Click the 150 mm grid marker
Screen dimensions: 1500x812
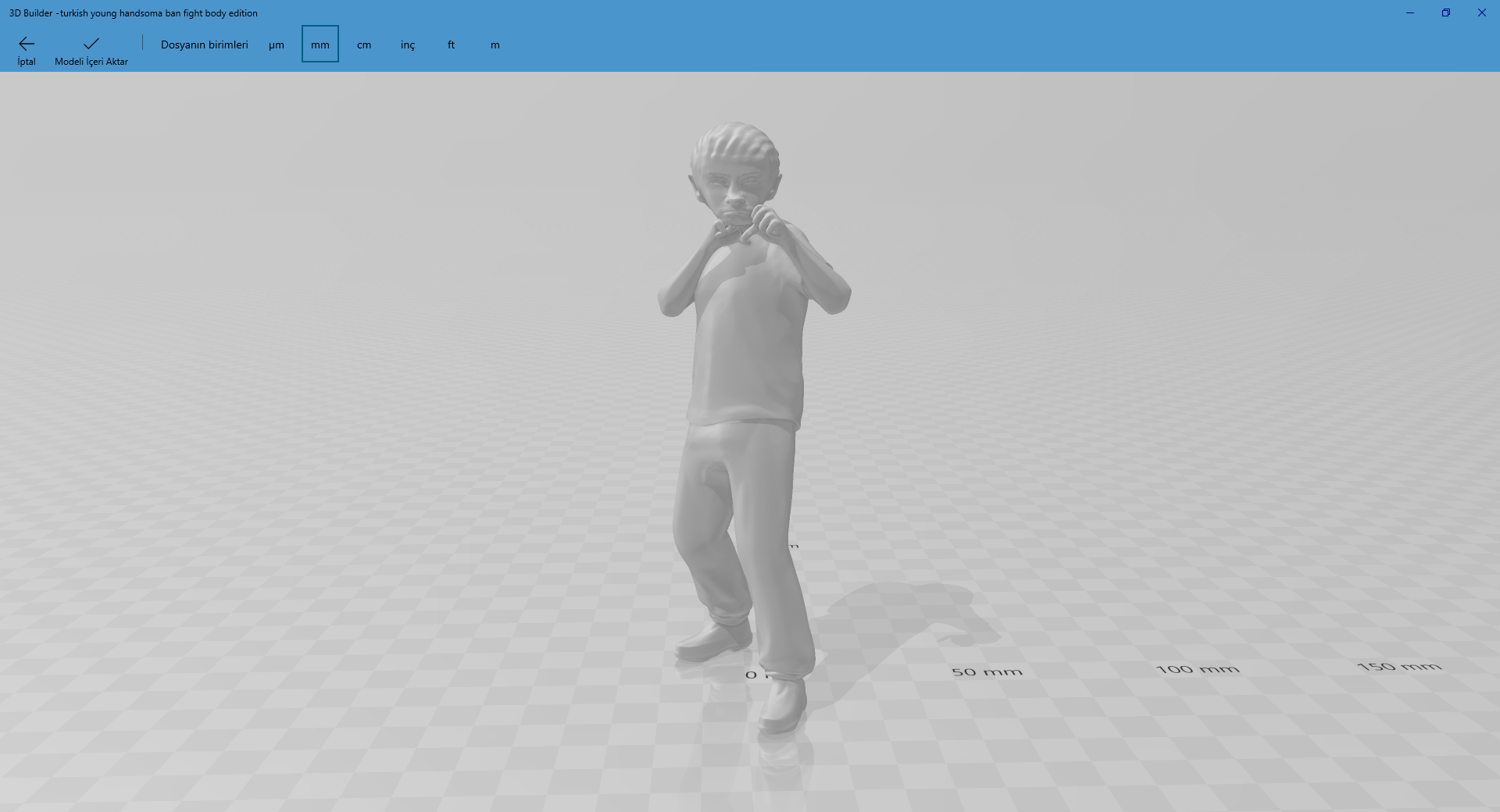[1399, 667]
